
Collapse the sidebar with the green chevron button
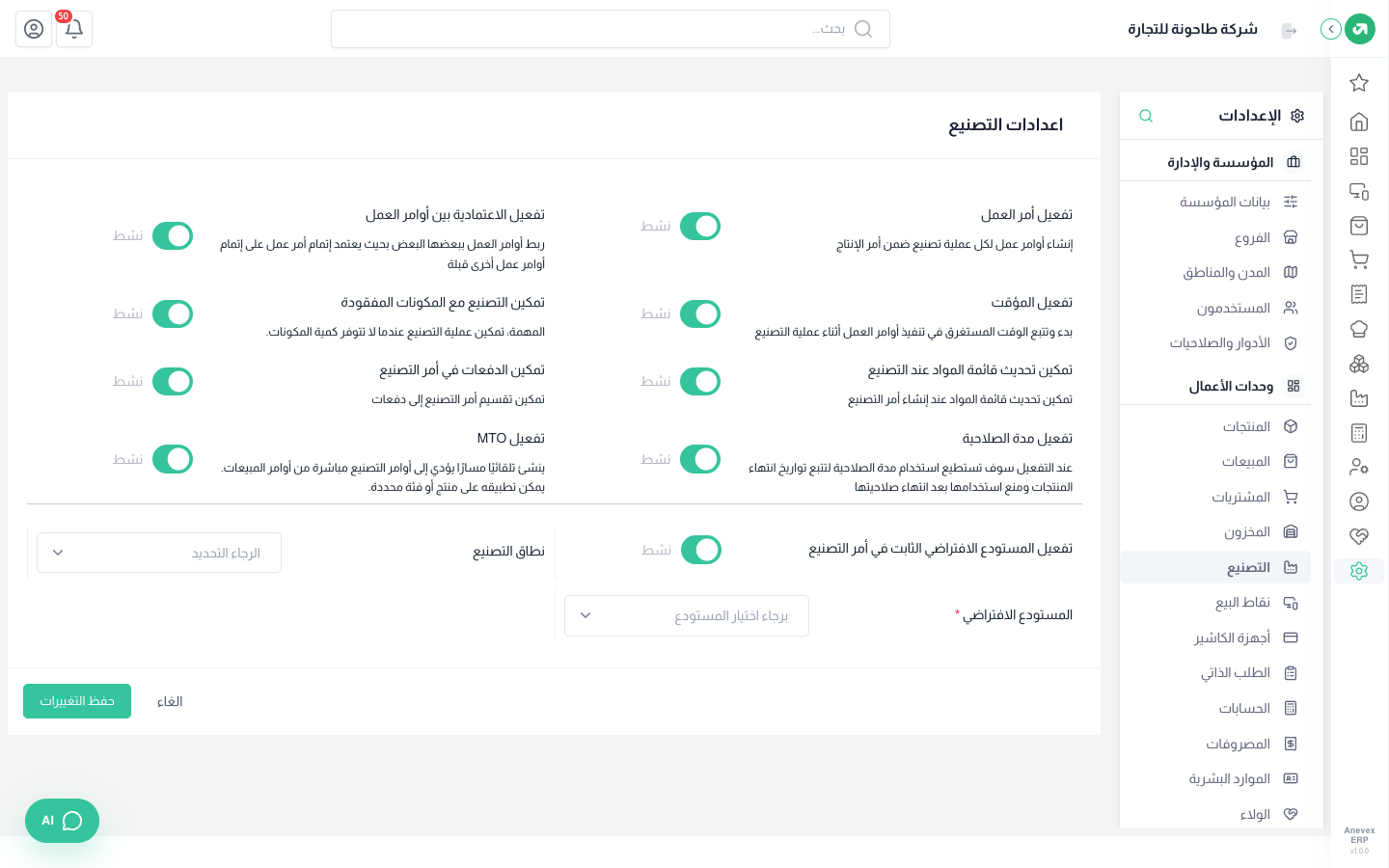pos(1331,29)
